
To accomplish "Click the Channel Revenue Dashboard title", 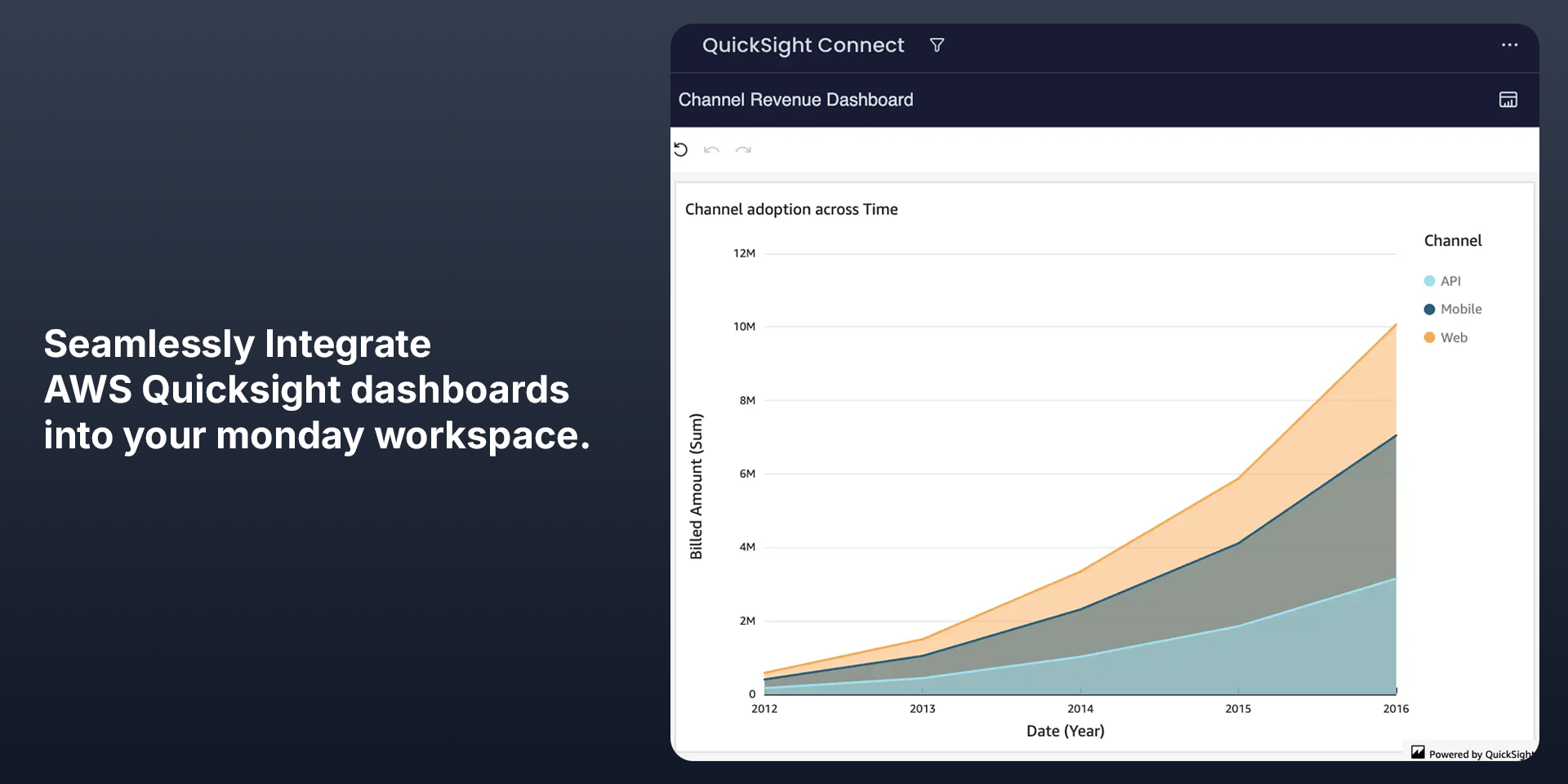I will [795, 100].
